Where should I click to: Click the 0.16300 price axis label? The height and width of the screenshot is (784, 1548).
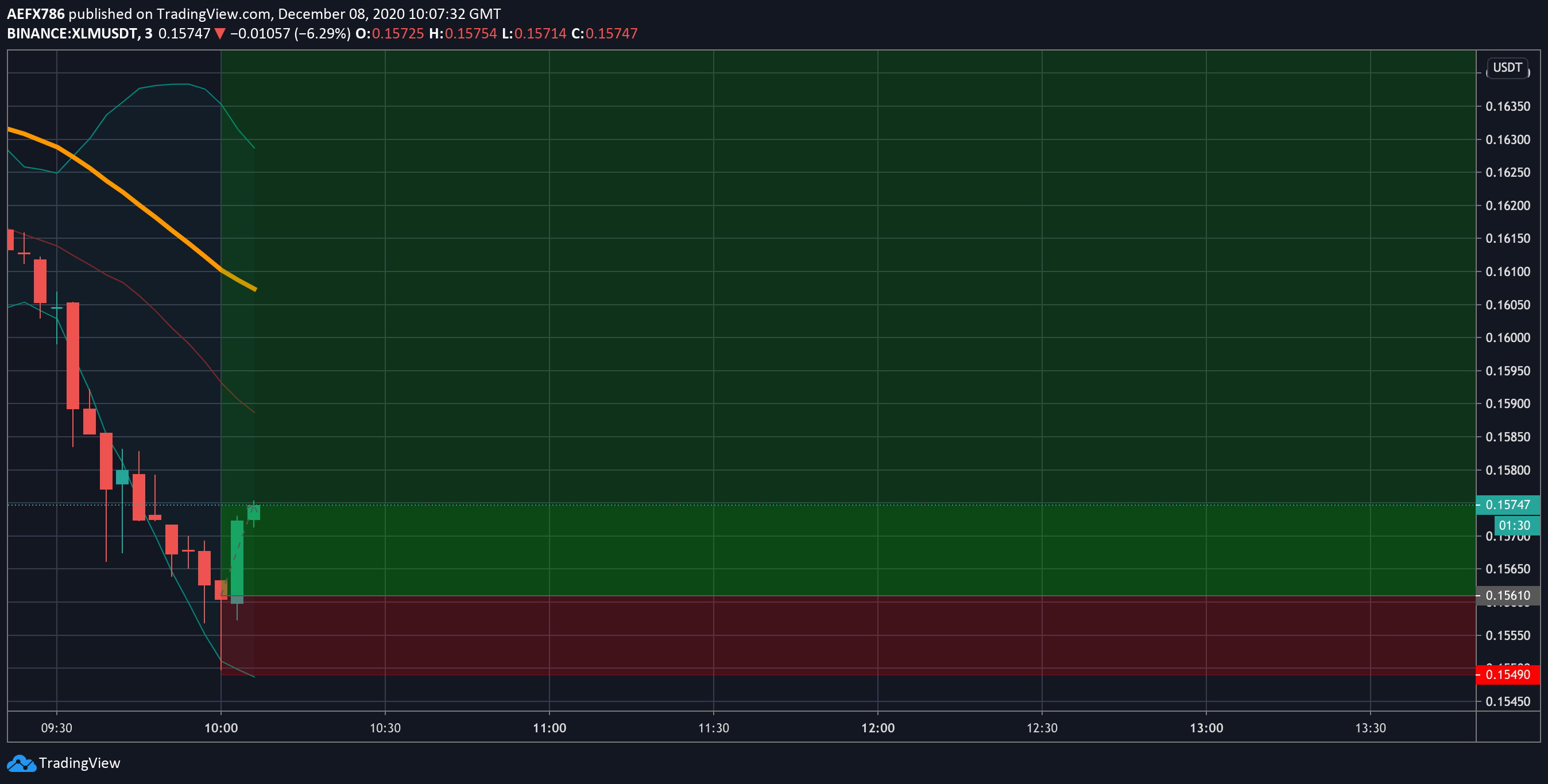[x=1508, y=139]
